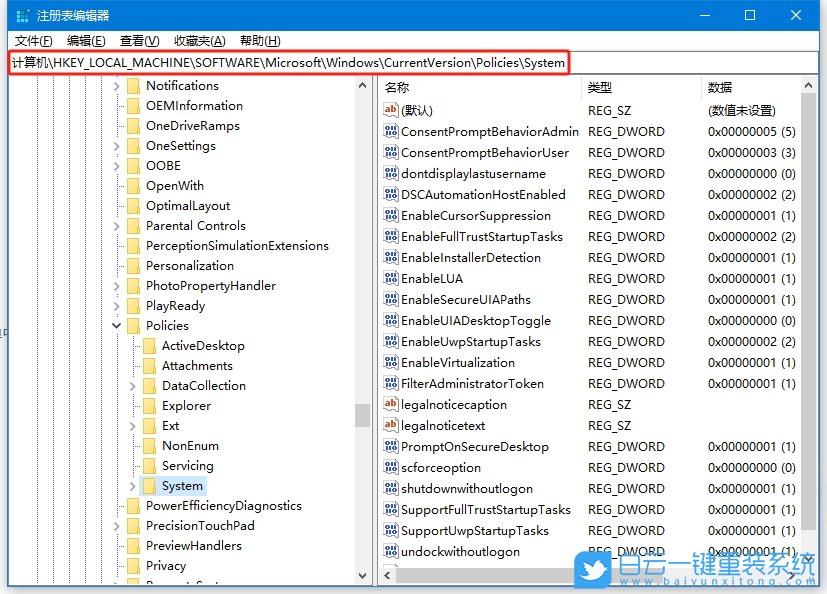Click the ab icon next to legalnoticetext
The width and height of the screenshot is (827, 594).
pos(390,425)
